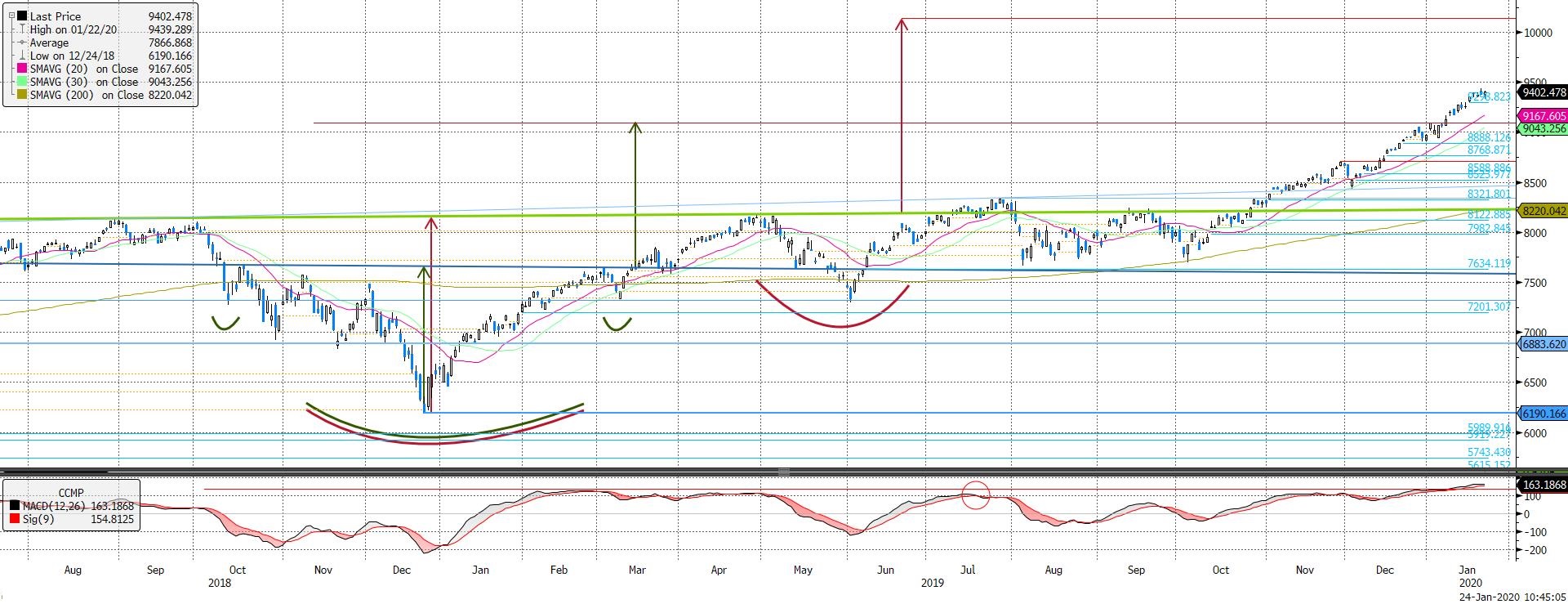The image size is (1568, 604).
Task: Click the Average marker icon in legend
Action: [21, 43]
